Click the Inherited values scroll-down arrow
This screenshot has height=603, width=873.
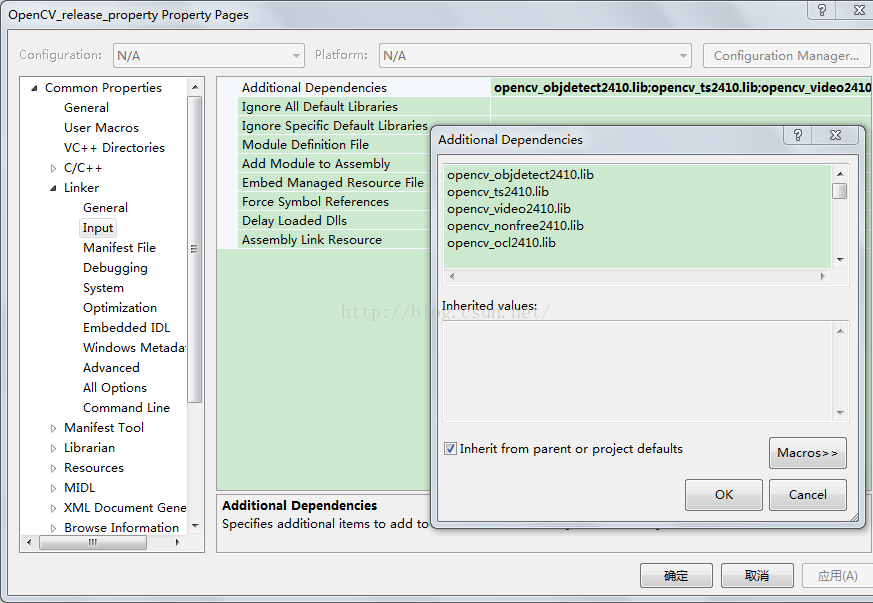pyautogui.click(x=840, y=413)
